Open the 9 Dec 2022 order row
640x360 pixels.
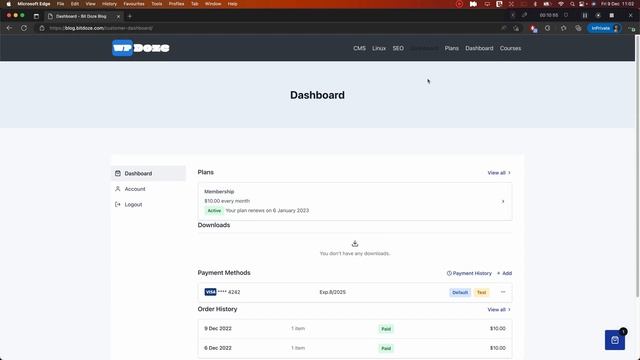coord(355,329)
